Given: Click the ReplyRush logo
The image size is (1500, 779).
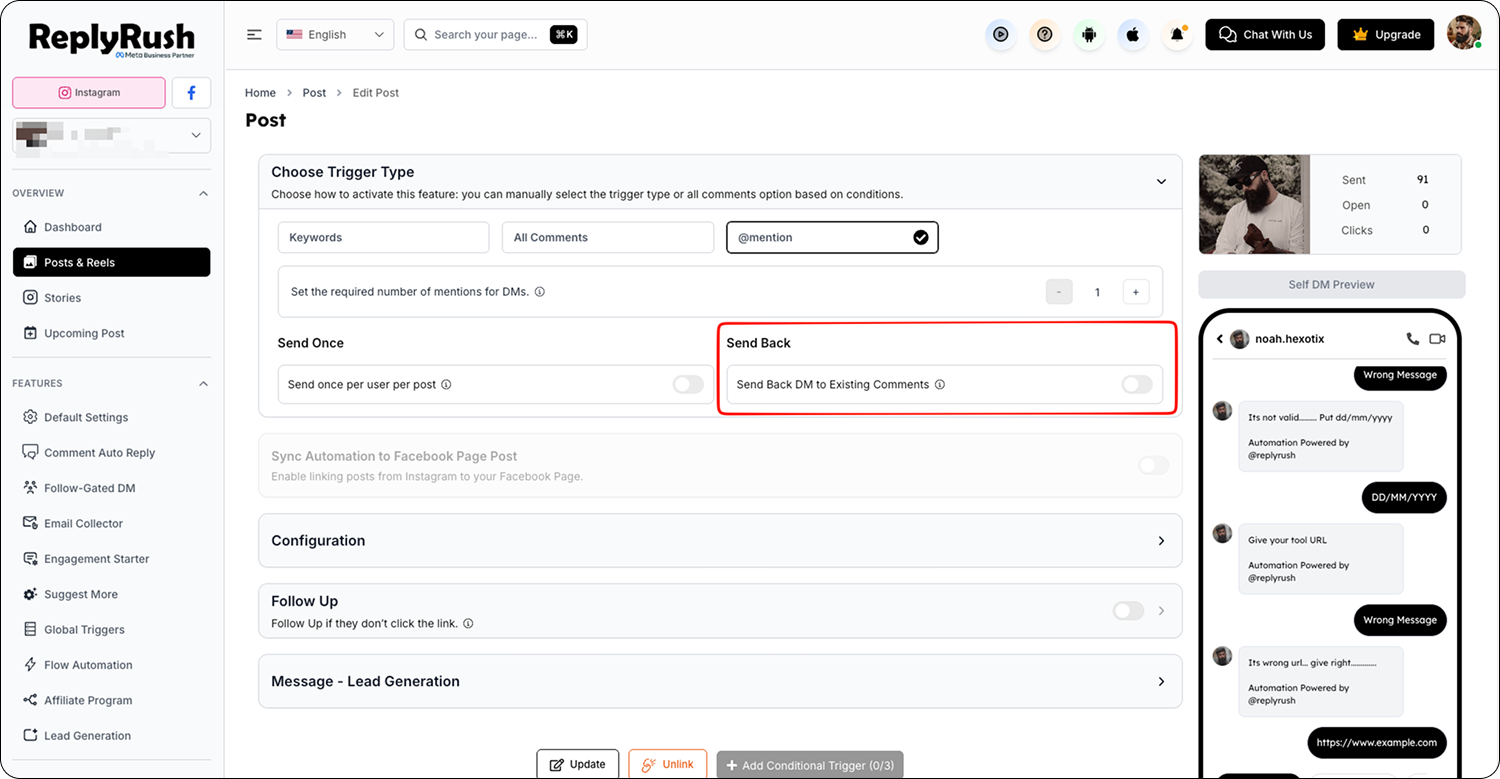Looking at the screenshot, I should click(x=112, y=39).
